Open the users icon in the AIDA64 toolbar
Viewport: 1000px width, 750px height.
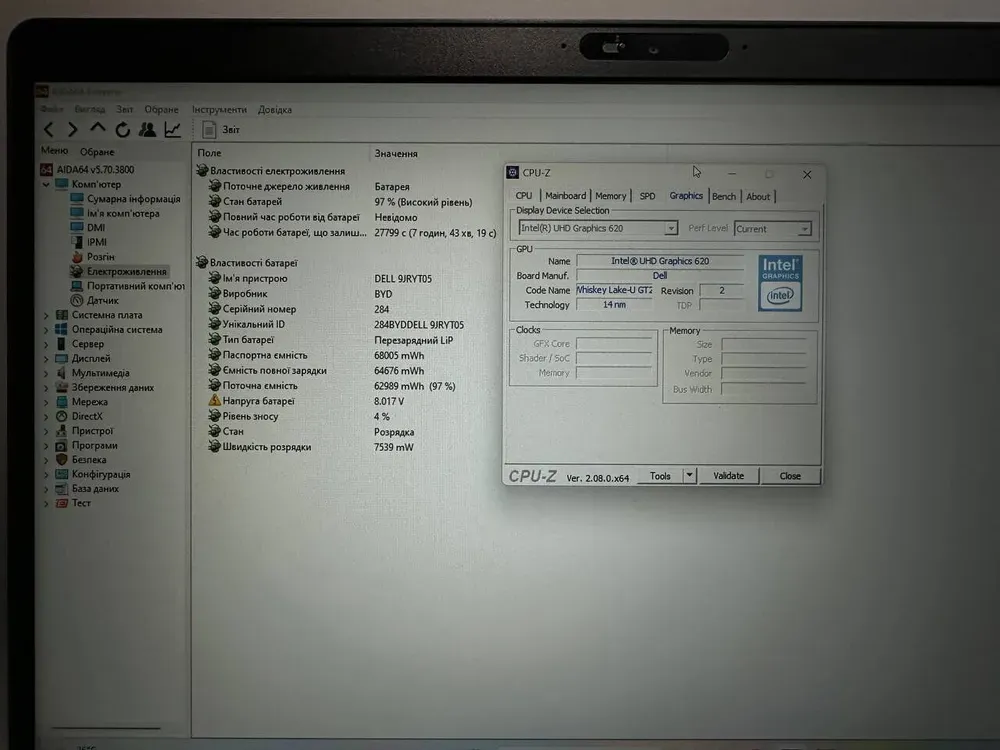pos(147,129)
